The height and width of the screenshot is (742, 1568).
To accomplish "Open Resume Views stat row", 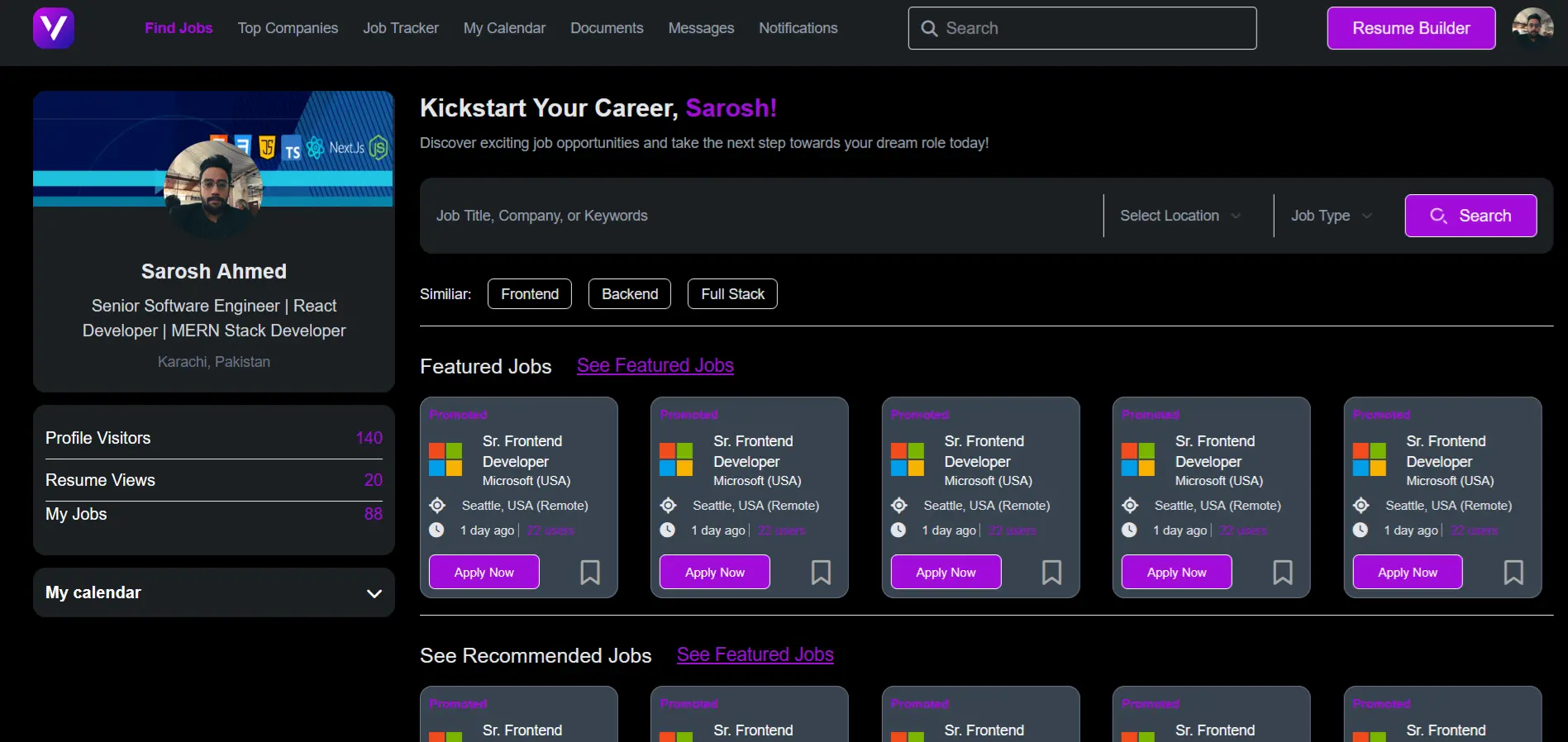I will pyautogui.click(x=214, y=480).
